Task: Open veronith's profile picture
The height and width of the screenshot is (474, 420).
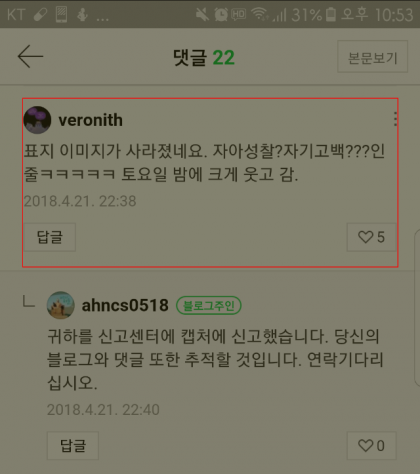Action: pyautogui.click(x=37, y=120)
